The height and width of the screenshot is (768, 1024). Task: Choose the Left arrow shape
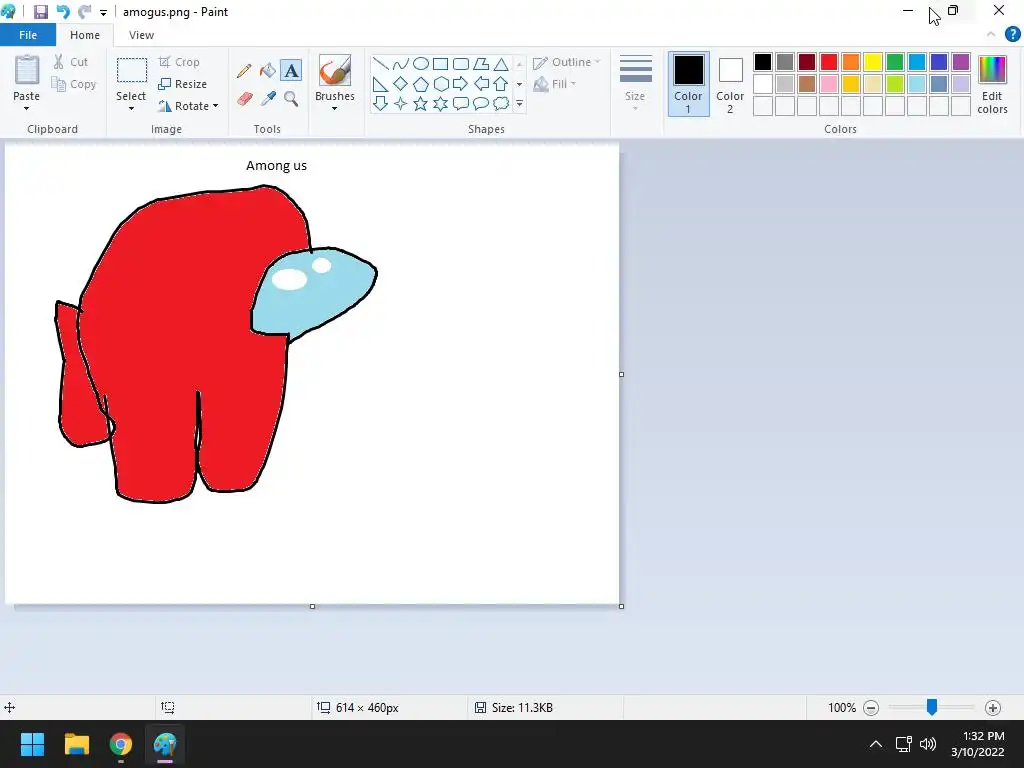pyautogui.click(x=481, y=84)
